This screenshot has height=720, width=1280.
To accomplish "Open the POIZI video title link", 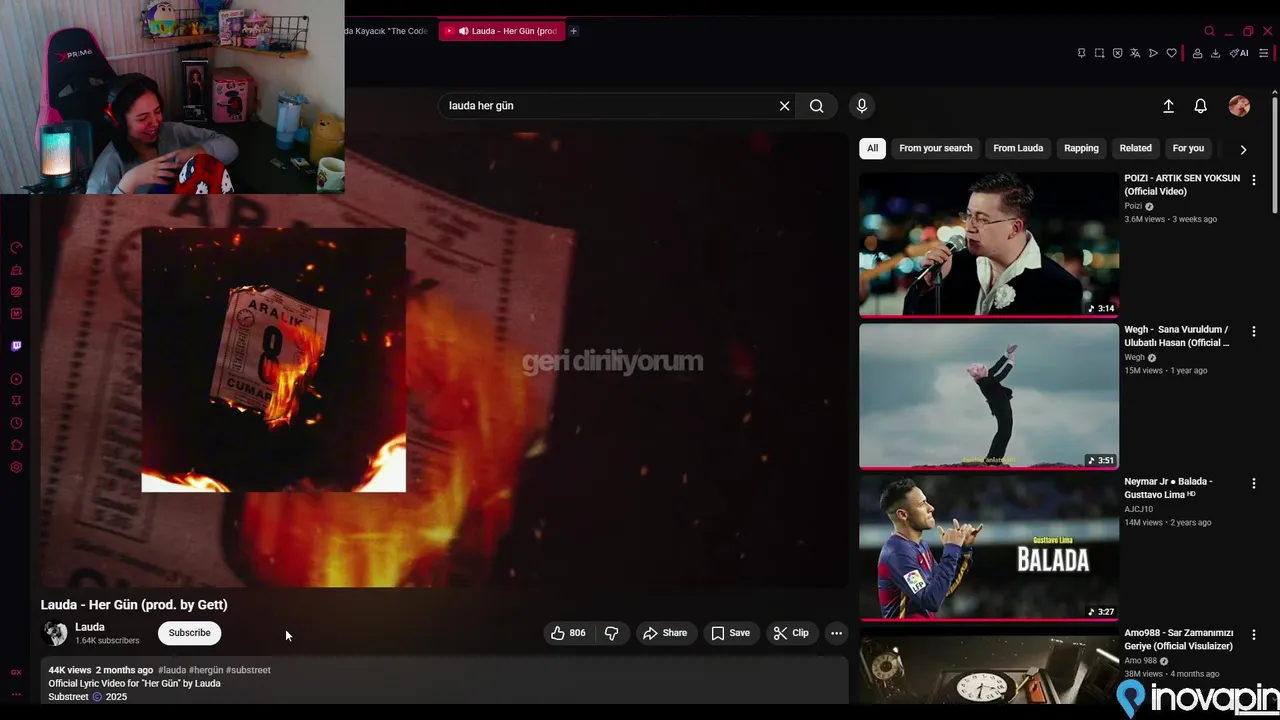I will point(1182,185).
